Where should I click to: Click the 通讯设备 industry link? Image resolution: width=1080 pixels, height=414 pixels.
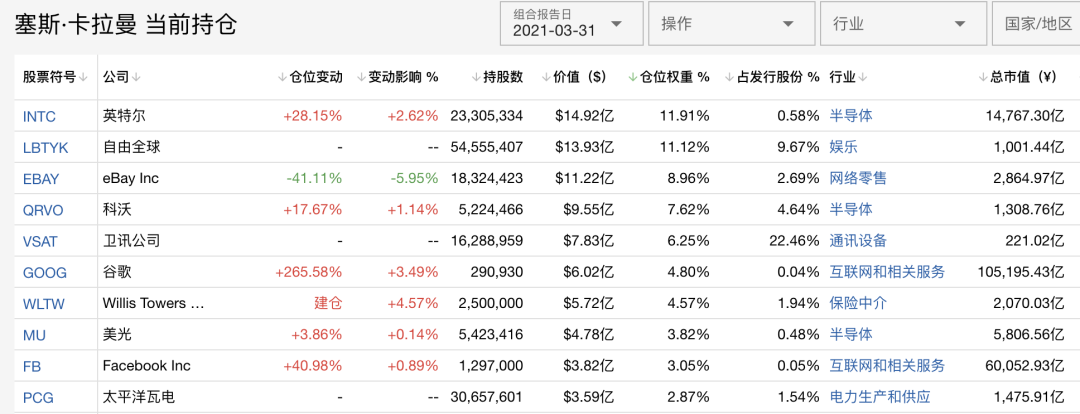point(858,240)
